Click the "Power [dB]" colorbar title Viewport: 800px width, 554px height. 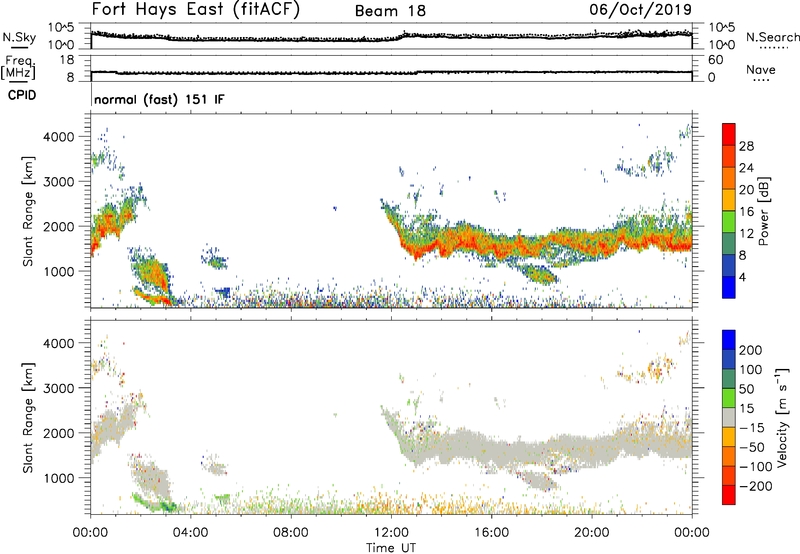tap(763, 211)
